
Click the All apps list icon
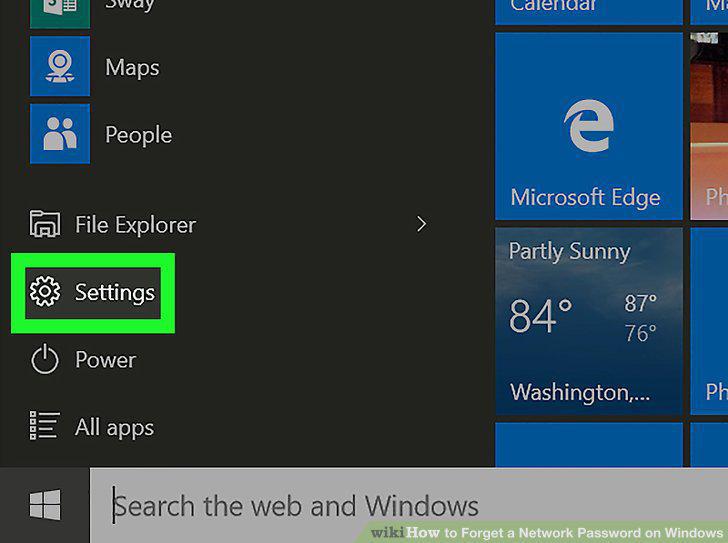[45, 426]
